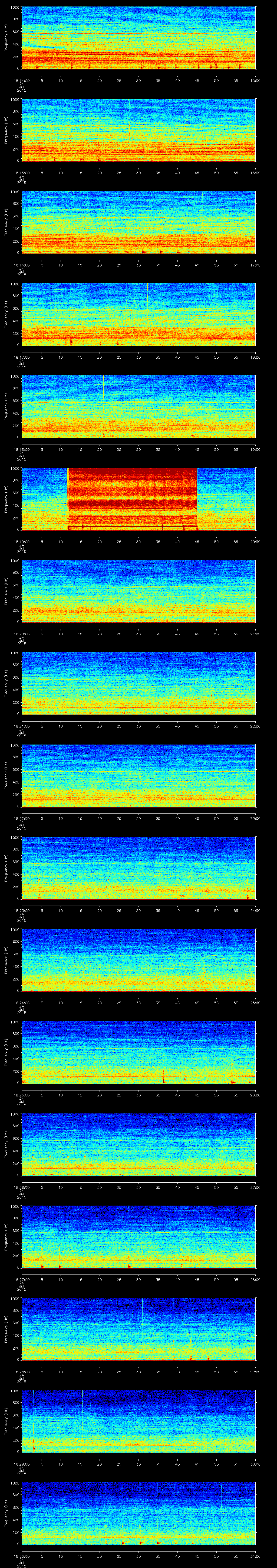
Task: Click the 18:19:00 start time label
Action: coord(21,542)
